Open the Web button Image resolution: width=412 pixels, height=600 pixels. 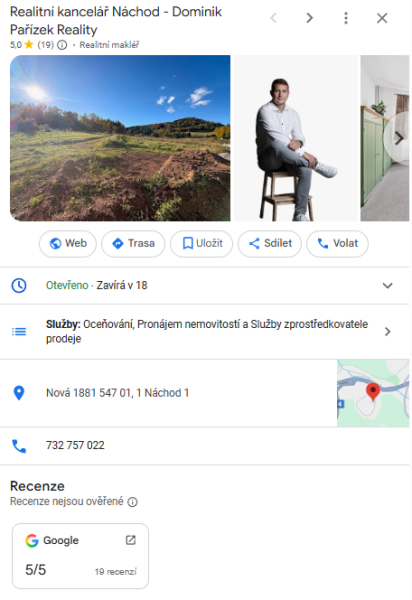click(x=68, y=243)
